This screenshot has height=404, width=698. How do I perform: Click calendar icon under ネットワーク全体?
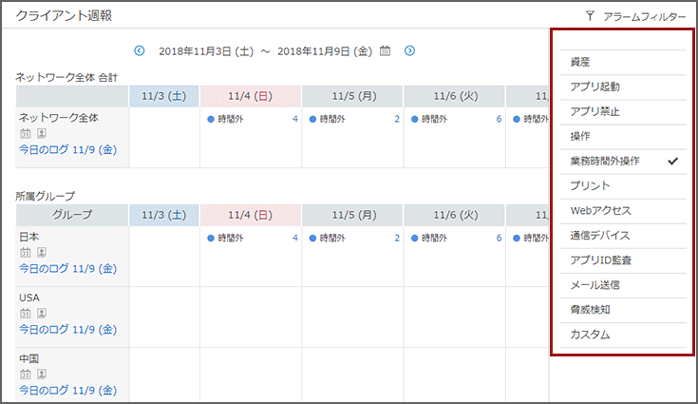coord(25,133)
